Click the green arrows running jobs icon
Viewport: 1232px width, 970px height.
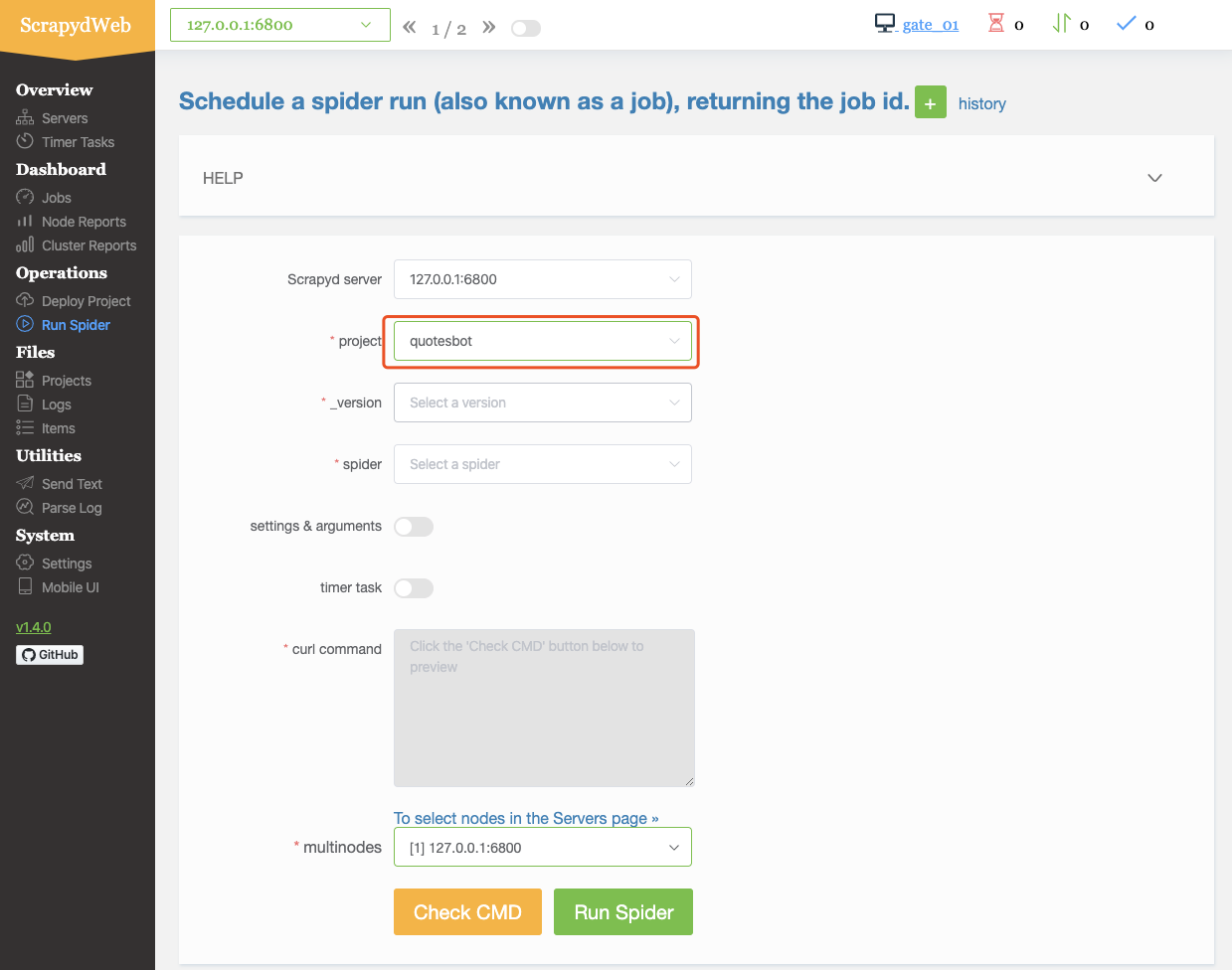point(1061,23)
